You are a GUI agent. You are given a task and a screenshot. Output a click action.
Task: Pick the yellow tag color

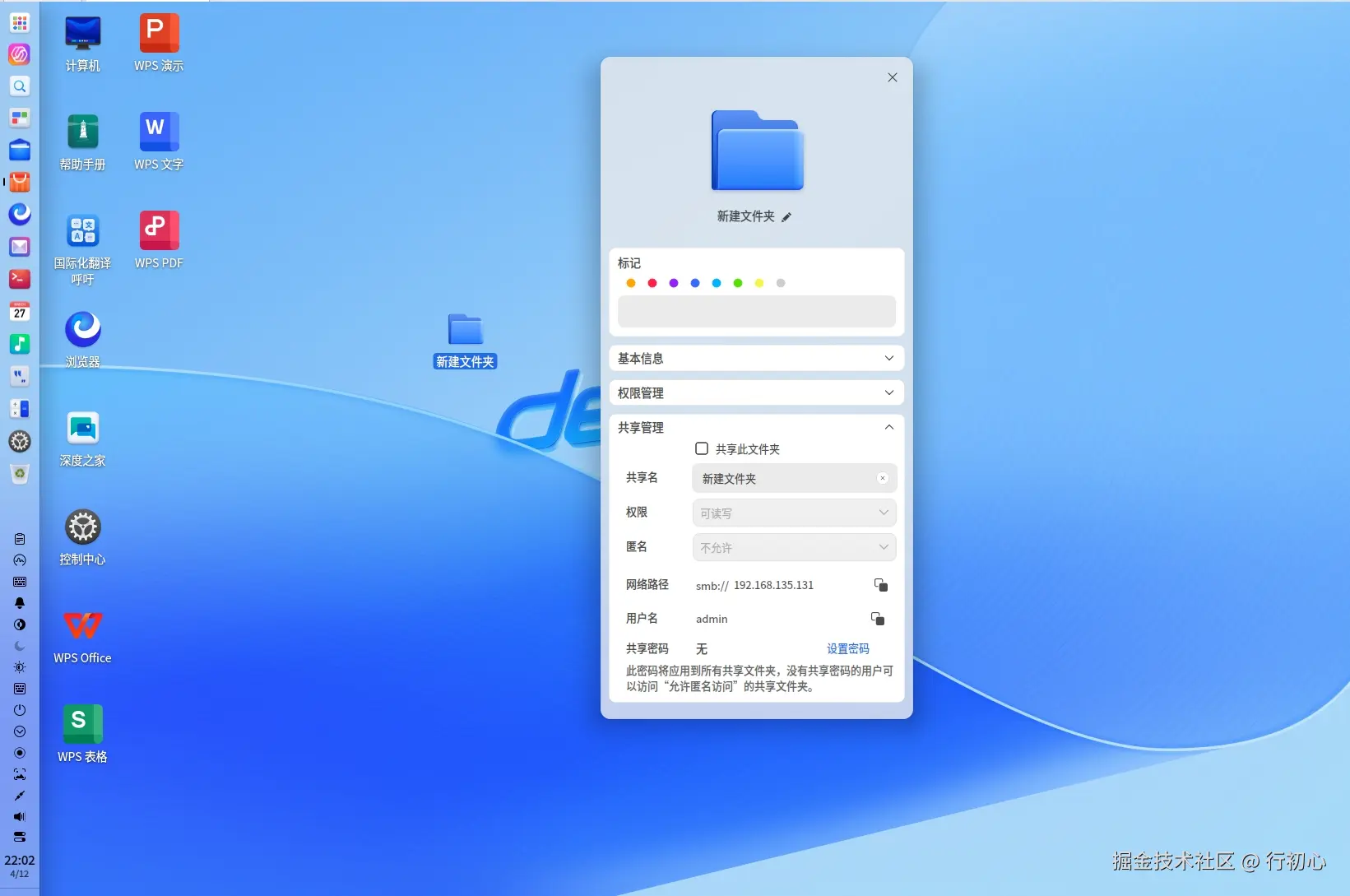759,283
